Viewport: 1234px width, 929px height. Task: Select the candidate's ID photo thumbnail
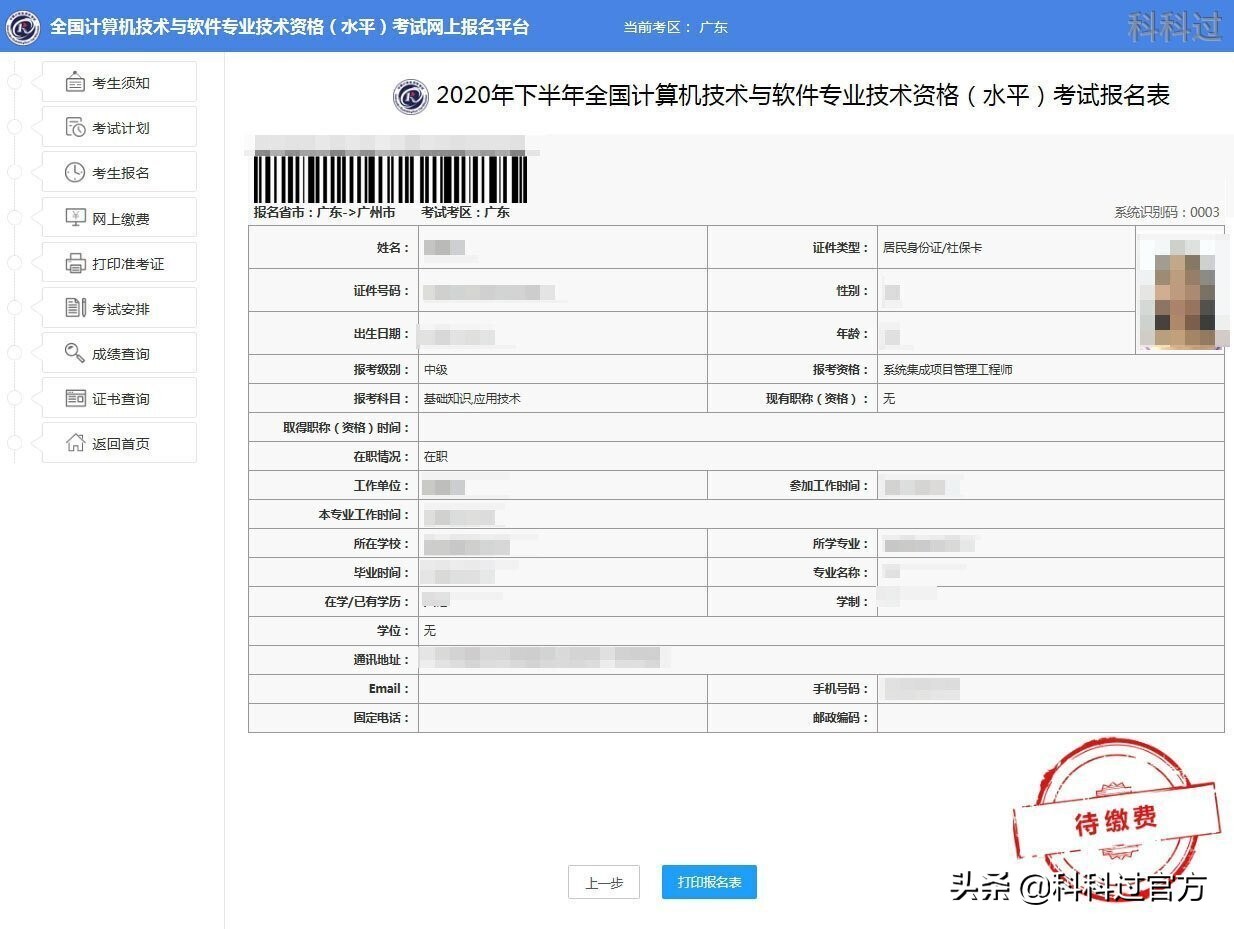(1181, 290)
